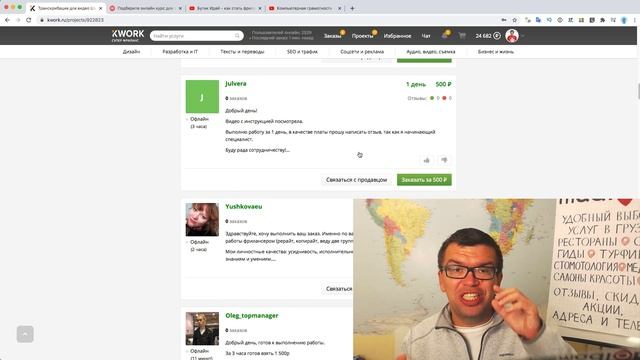The image size is (640, 360).
Task: Open the shopping cart
Action: pos(462,36)
